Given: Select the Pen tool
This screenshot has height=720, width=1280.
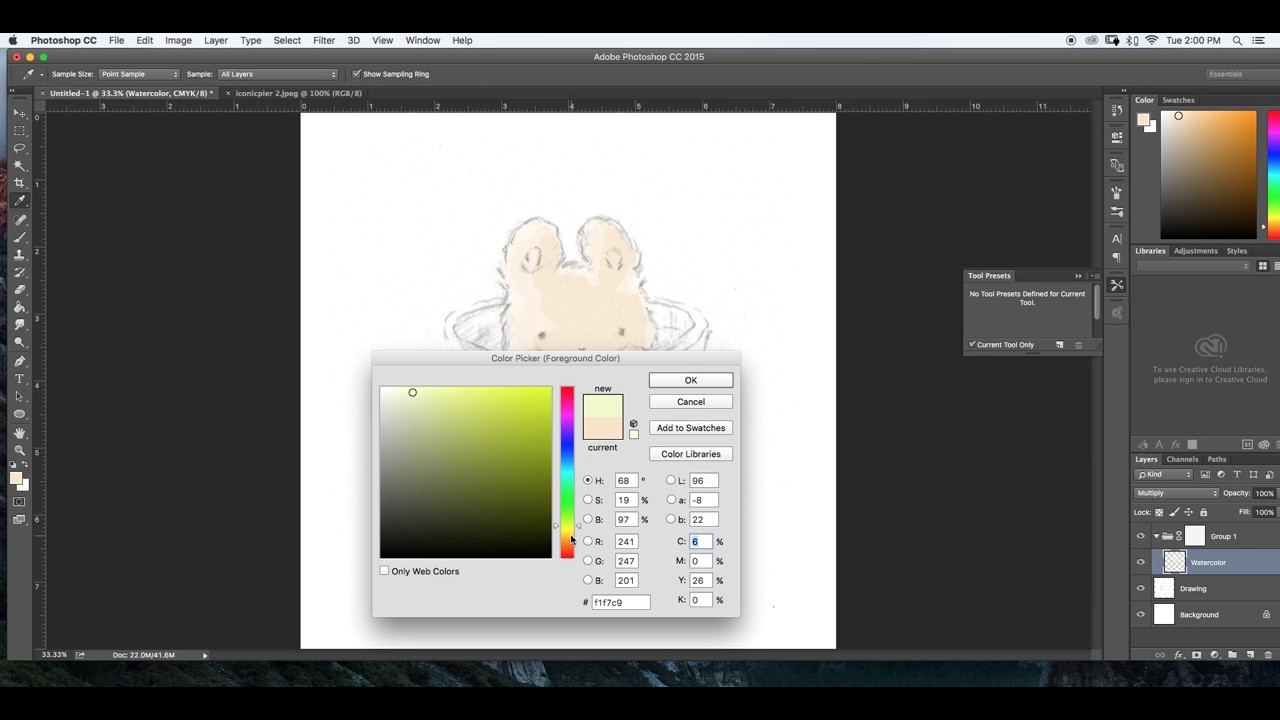Looking at the screenshot, I should 19,362.
